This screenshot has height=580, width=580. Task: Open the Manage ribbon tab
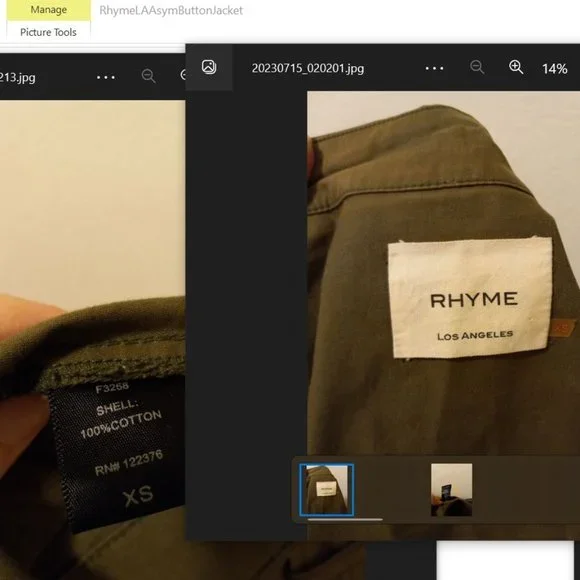(x=48, y=10)
